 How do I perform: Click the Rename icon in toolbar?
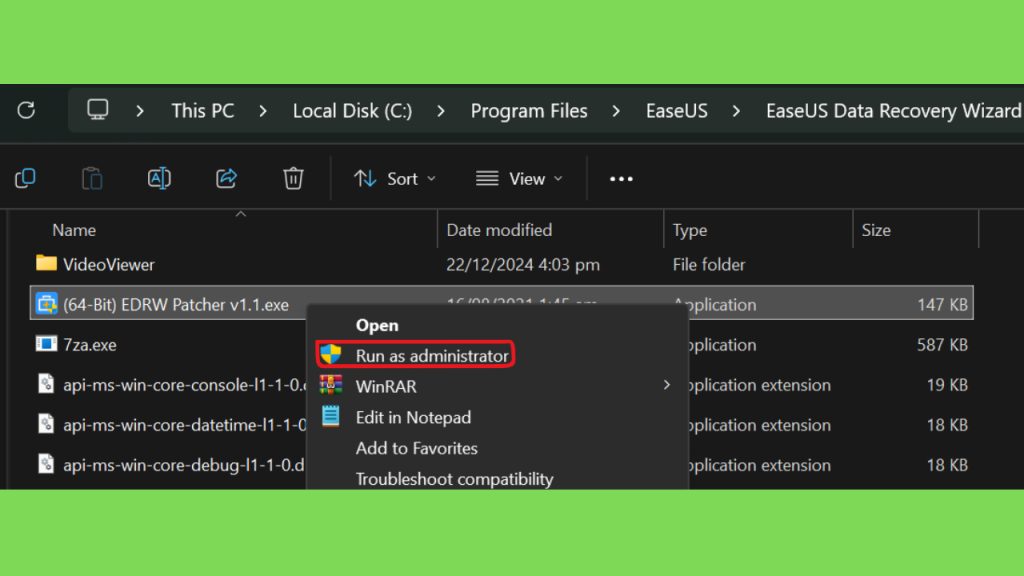tap(159, 178)
